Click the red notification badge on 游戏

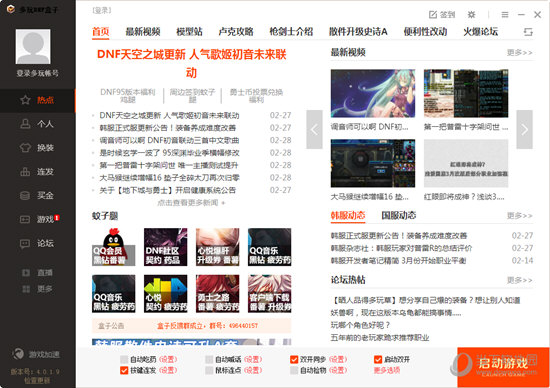click(57, 218)
